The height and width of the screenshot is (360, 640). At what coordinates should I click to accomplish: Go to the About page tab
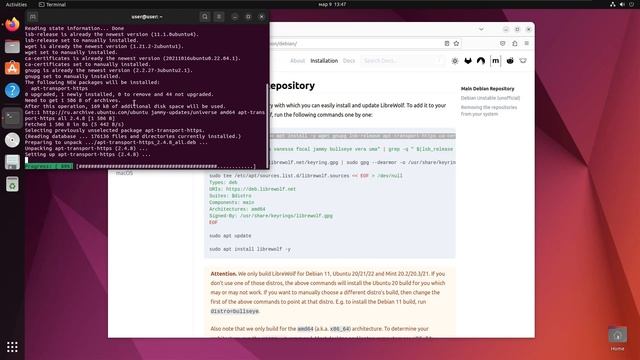pyautogui.click(x=297, y=61)
